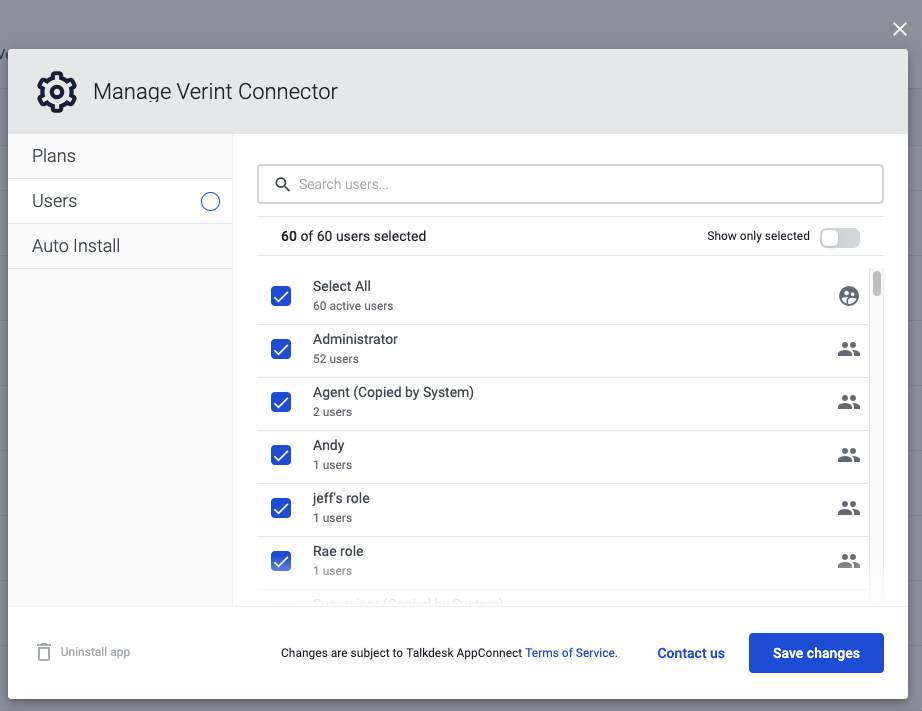Click the group icon for Agent (Copied by System)

point(848,402)
